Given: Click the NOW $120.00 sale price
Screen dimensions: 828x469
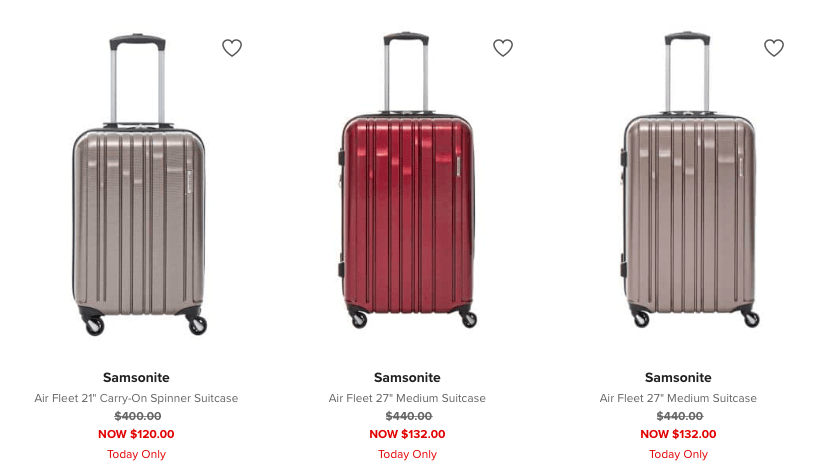Looking at the screenshot, I should (136, 434).
